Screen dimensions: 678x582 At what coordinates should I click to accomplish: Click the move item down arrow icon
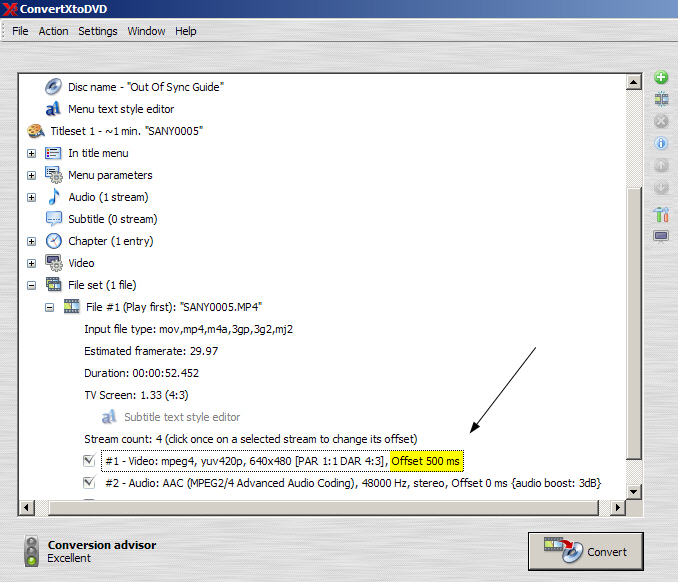[x=661, y=187]
